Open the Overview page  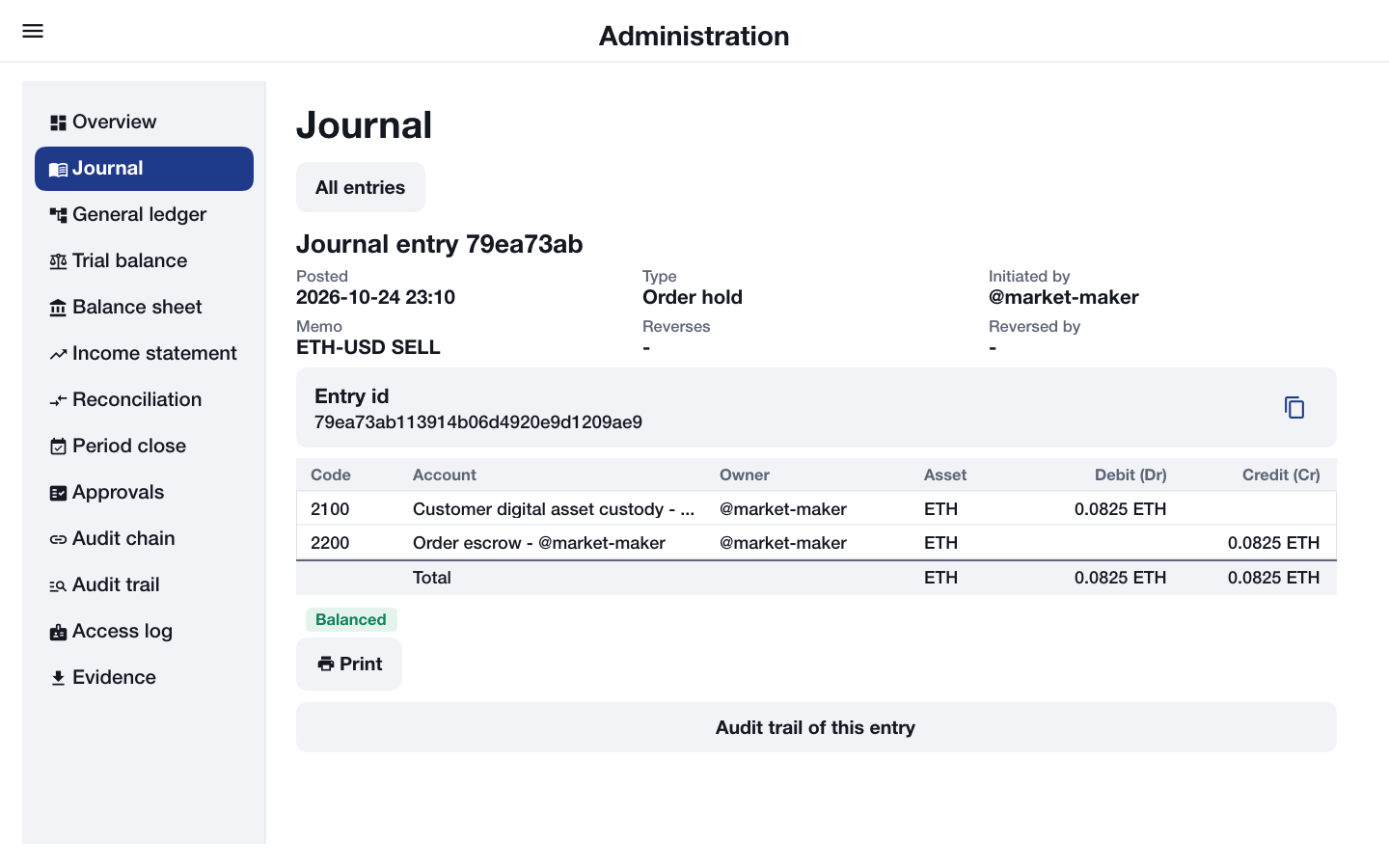pos(144,122)
